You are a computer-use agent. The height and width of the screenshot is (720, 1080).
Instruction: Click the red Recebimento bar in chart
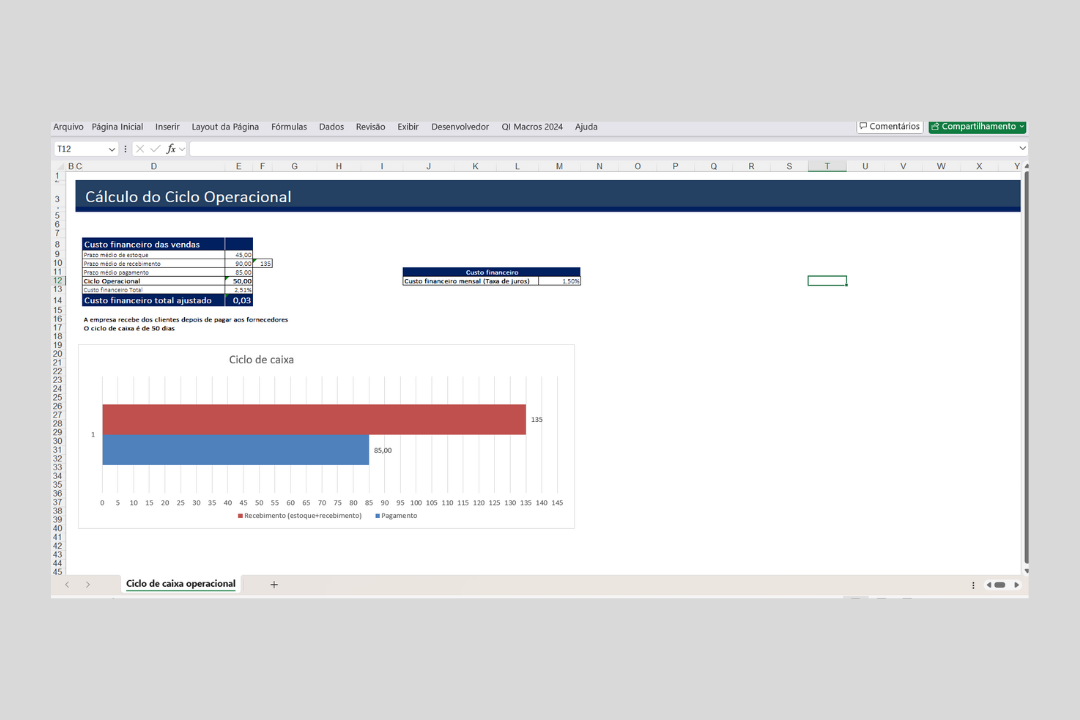tap(313, 419)
